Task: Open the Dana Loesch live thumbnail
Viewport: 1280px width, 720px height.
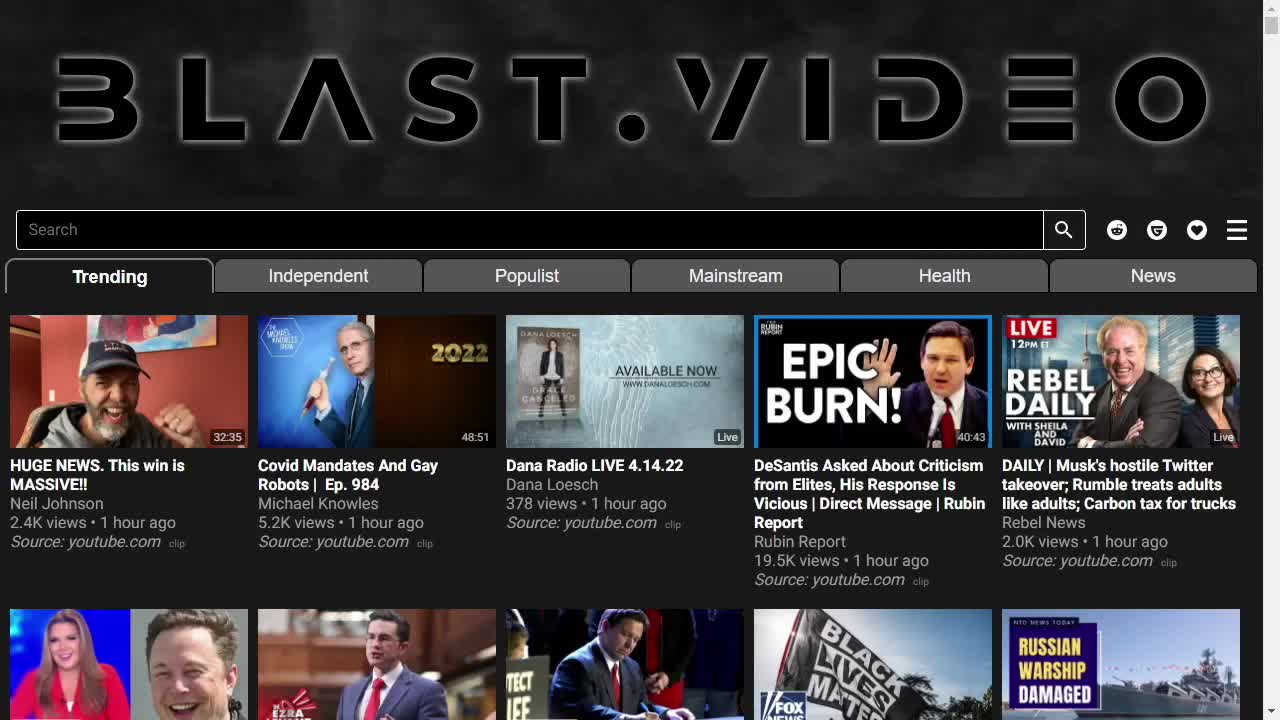Action: click(x=625, y=382)
